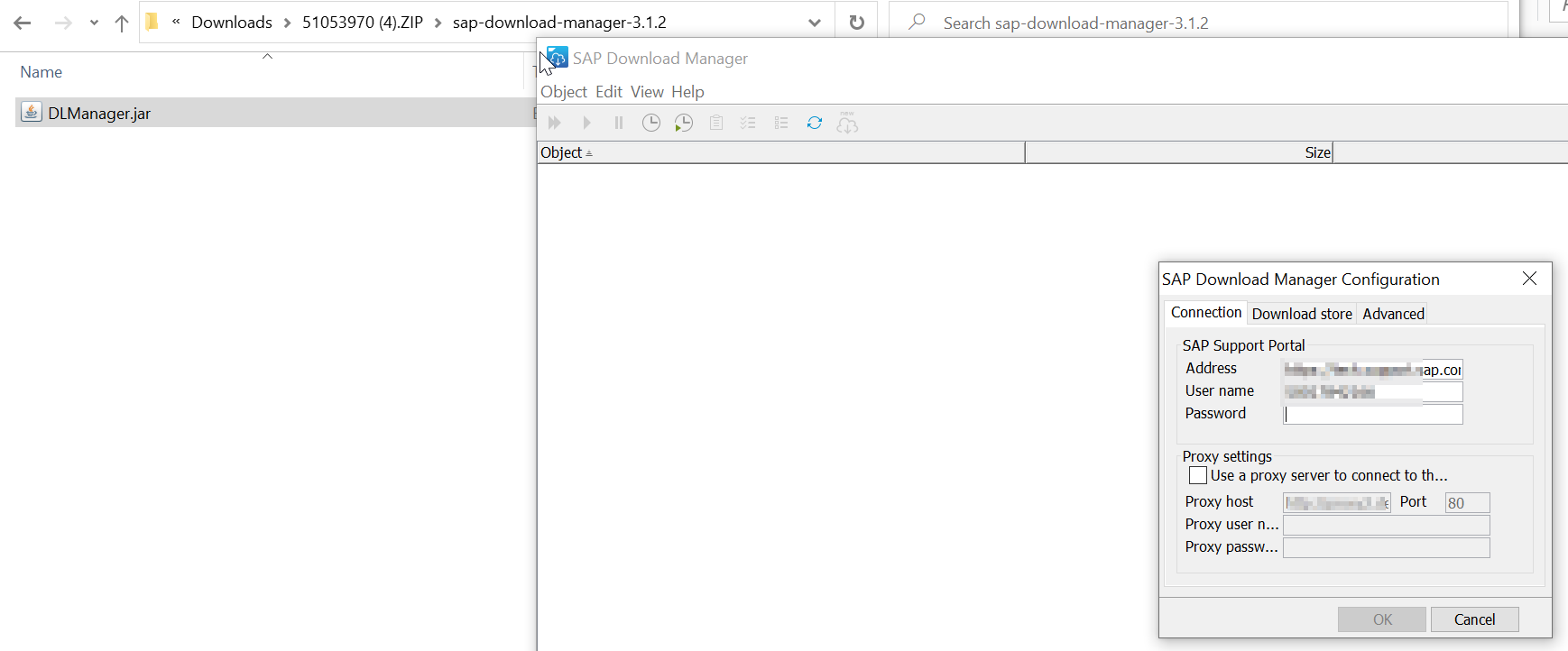Open the Edit menu

[x=609, y=92]
